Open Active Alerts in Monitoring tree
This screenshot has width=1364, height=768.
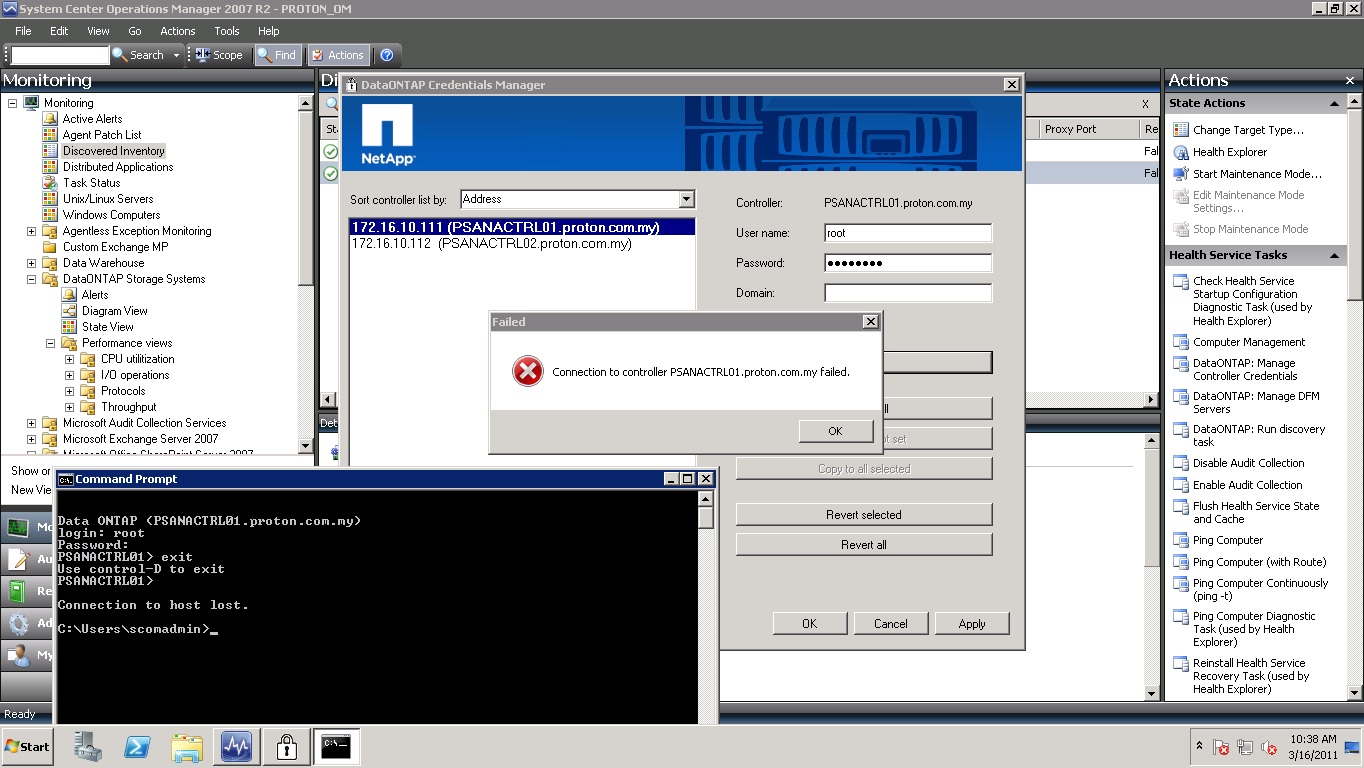click(x=92, y=119)
